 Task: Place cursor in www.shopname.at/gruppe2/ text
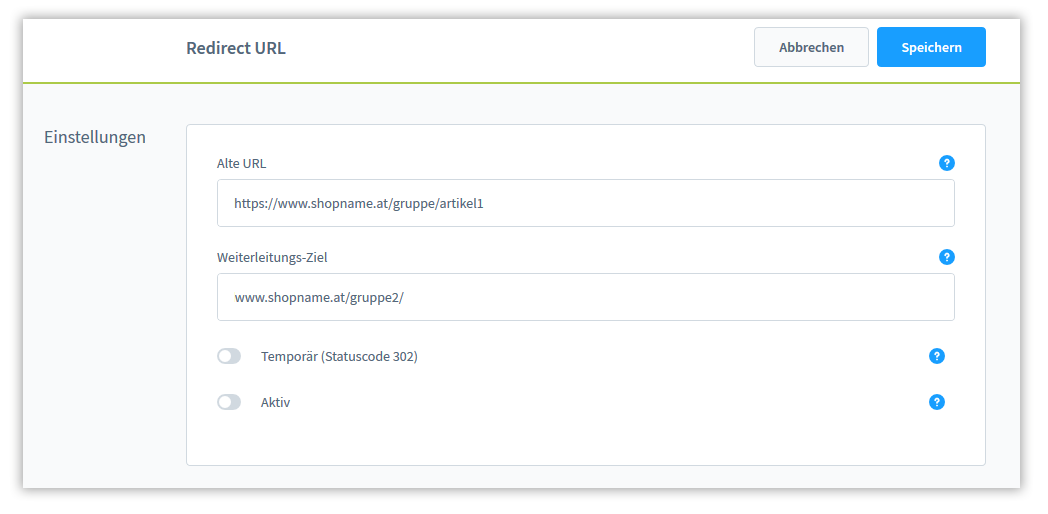tap(319, 298)
